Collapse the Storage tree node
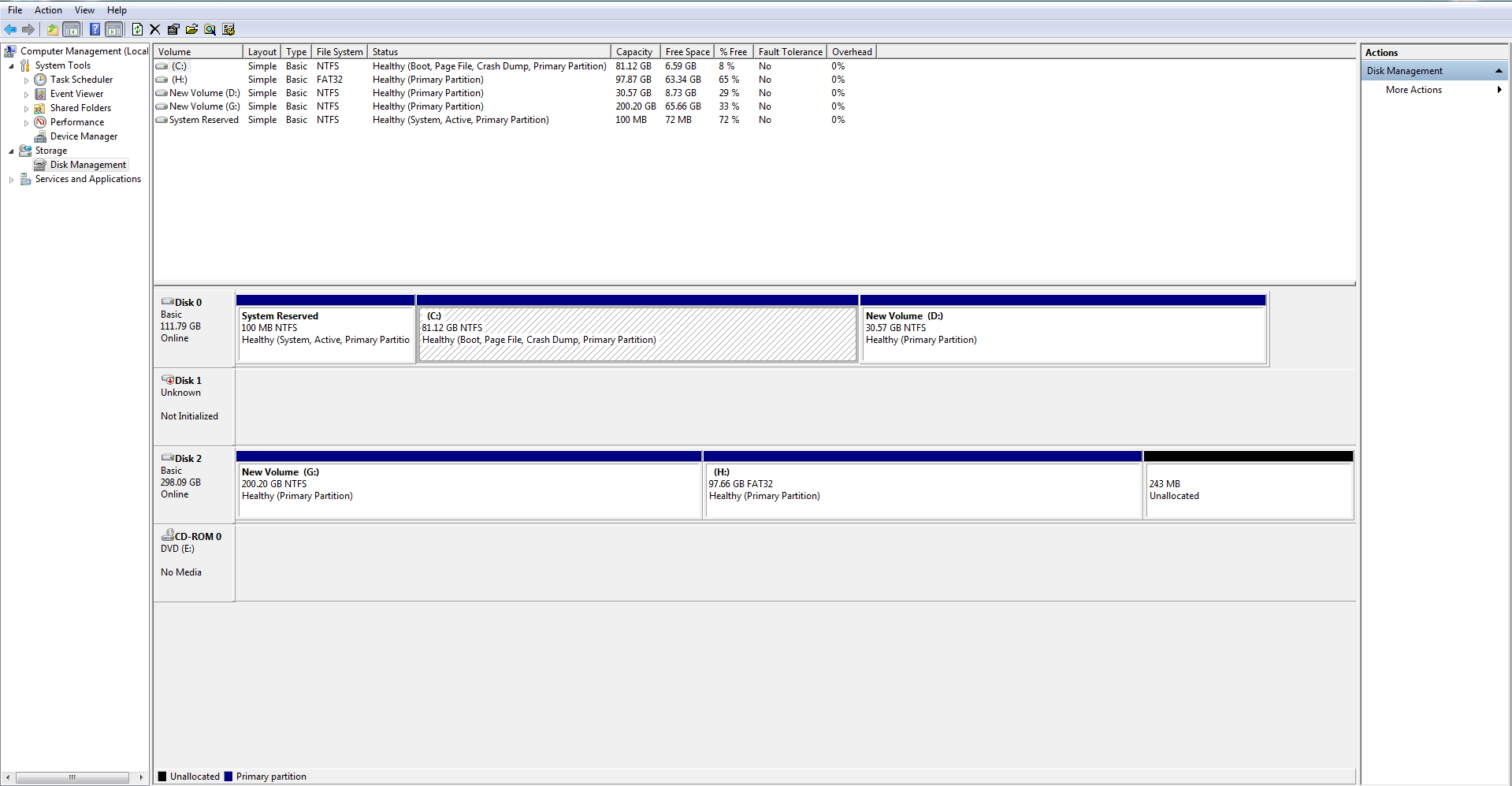 (x=11, y=151)
